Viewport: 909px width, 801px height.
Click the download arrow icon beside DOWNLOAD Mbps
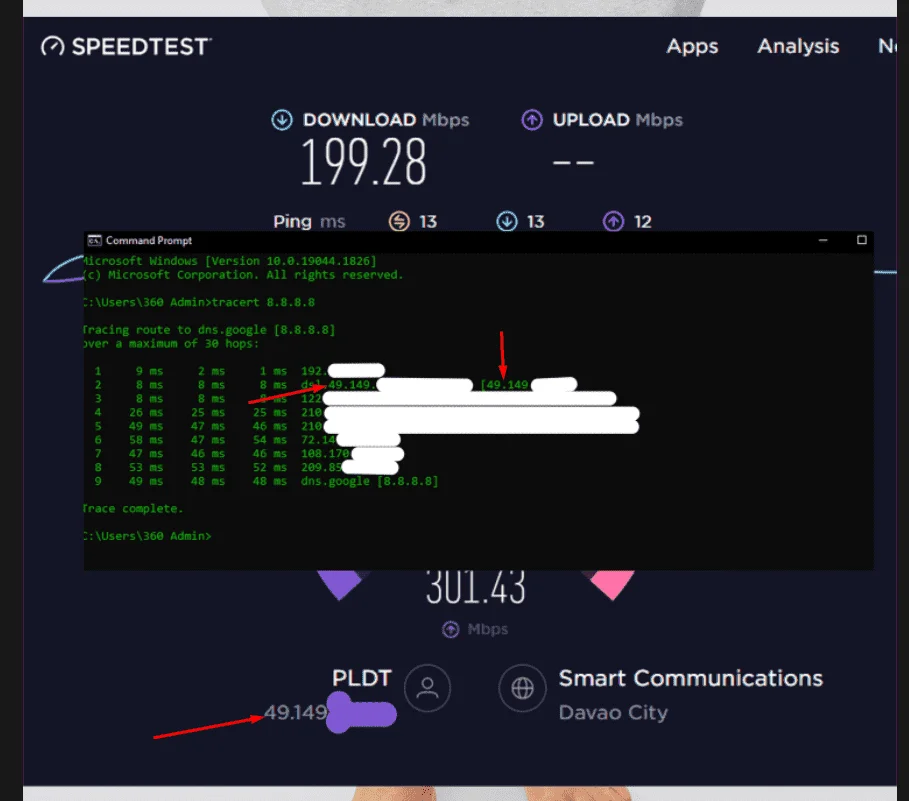pos(282,120)
